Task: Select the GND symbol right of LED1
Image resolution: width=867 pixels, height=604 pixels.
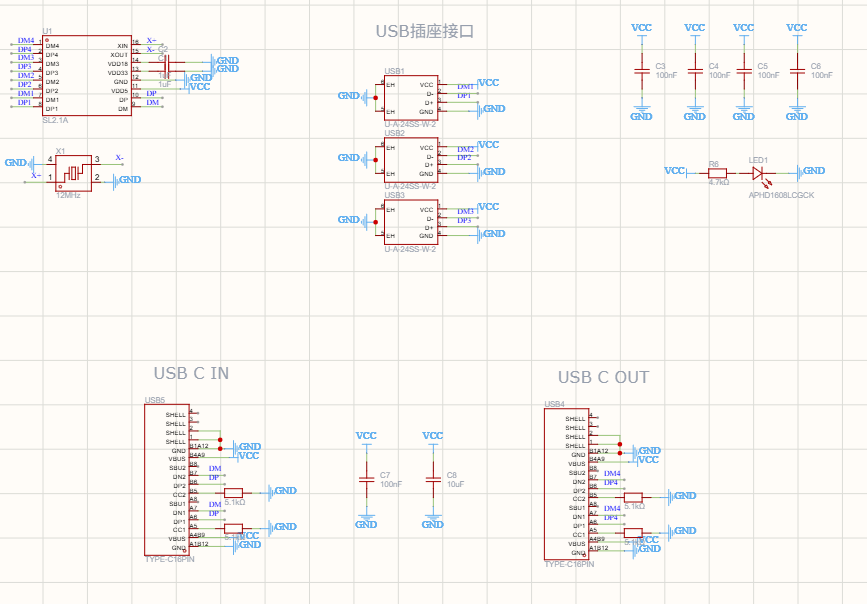Action: (811, 172)
